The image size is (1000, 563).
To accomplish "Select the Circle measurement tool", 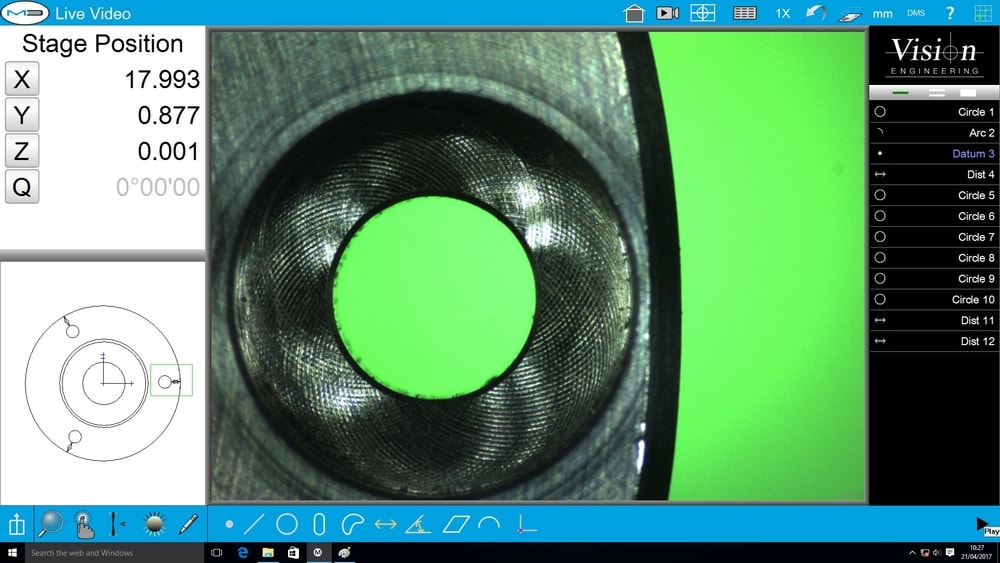I will [x=287, y=524].
